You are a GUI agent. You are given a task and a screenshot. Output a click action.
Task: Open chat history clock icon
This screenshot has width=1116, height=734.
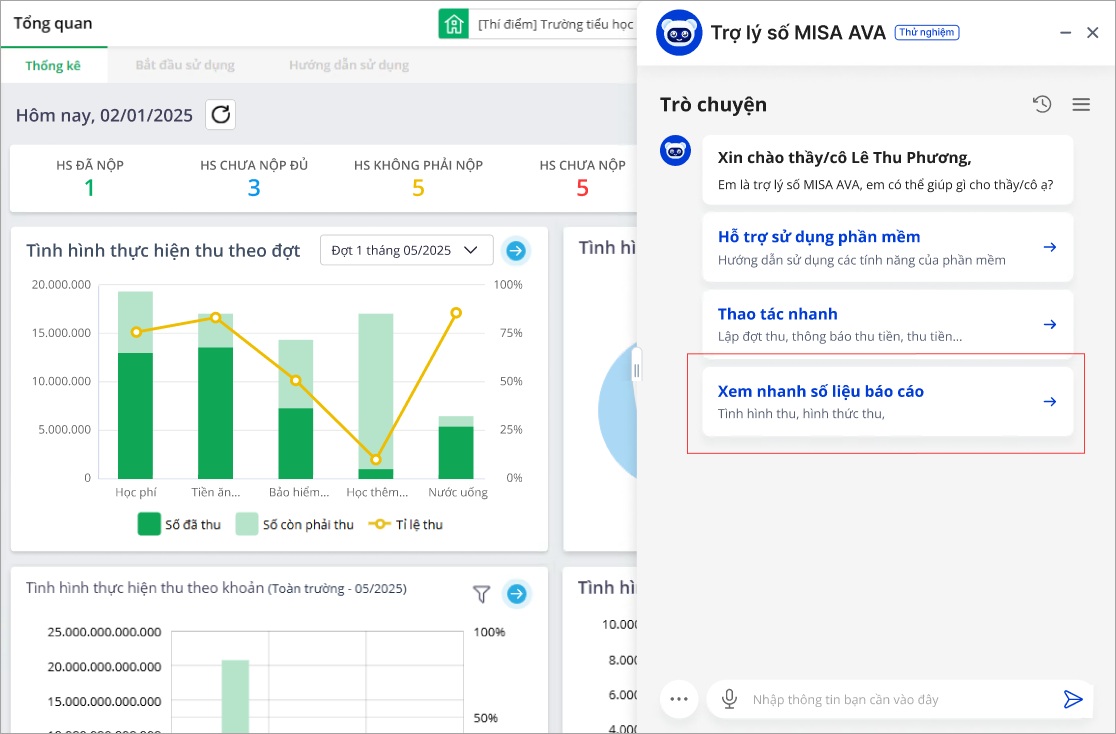pyautogui.click(x=1042, y=104)
